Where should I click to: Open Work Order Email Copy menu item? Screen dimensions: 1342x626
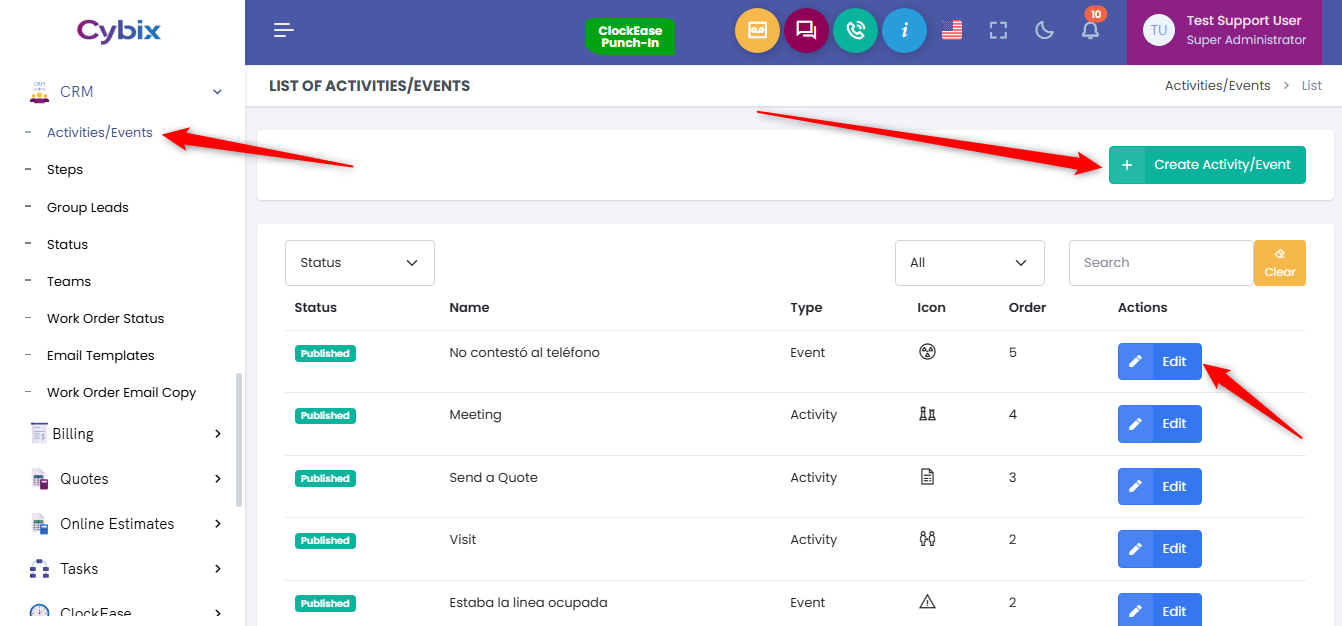tap(121, 392)
